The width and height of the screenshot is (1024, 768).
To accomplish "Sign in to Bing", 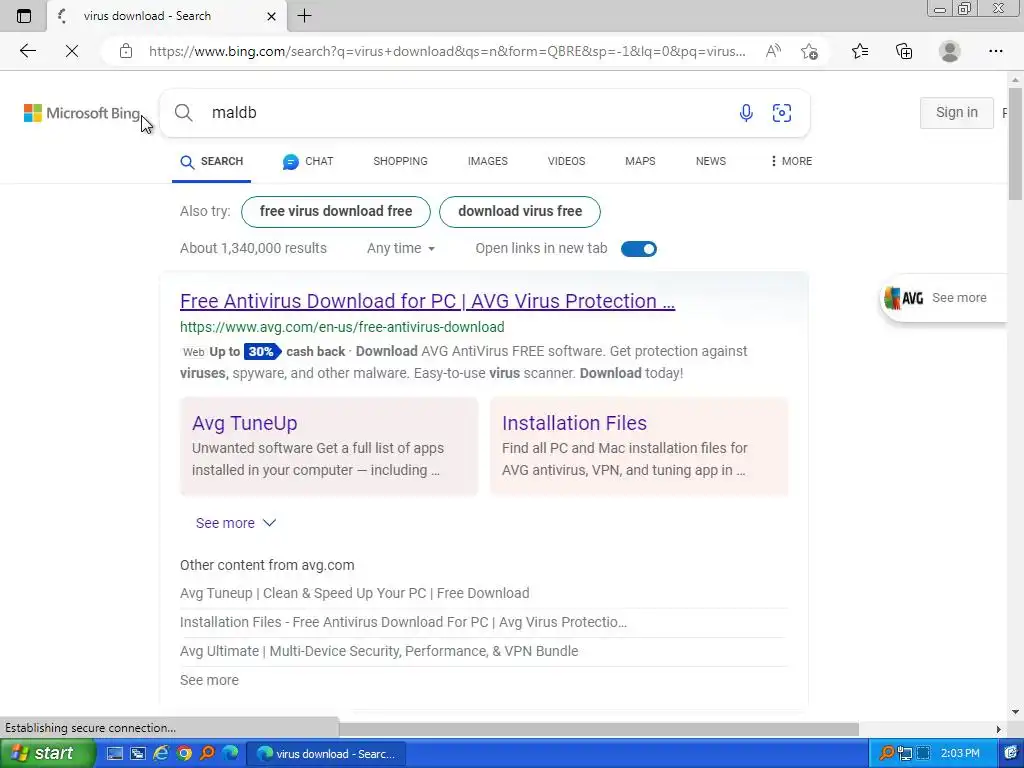I will coord(956,112).
